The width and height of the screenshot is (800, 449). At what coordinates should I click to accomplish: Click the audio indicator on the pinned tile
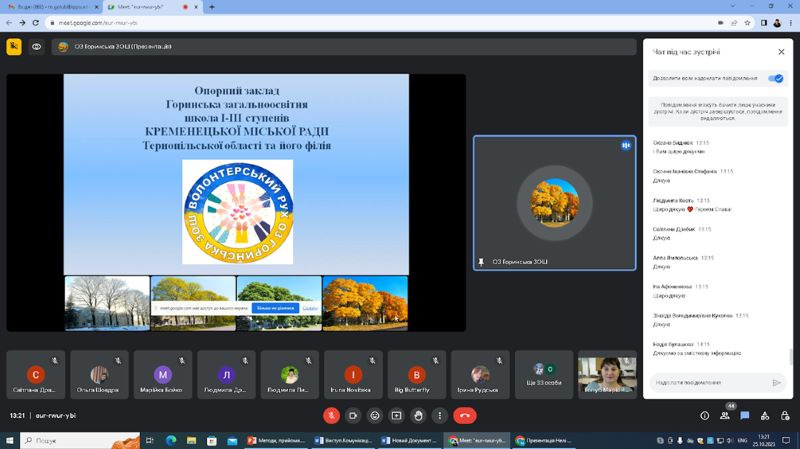(x=626, y=145)
